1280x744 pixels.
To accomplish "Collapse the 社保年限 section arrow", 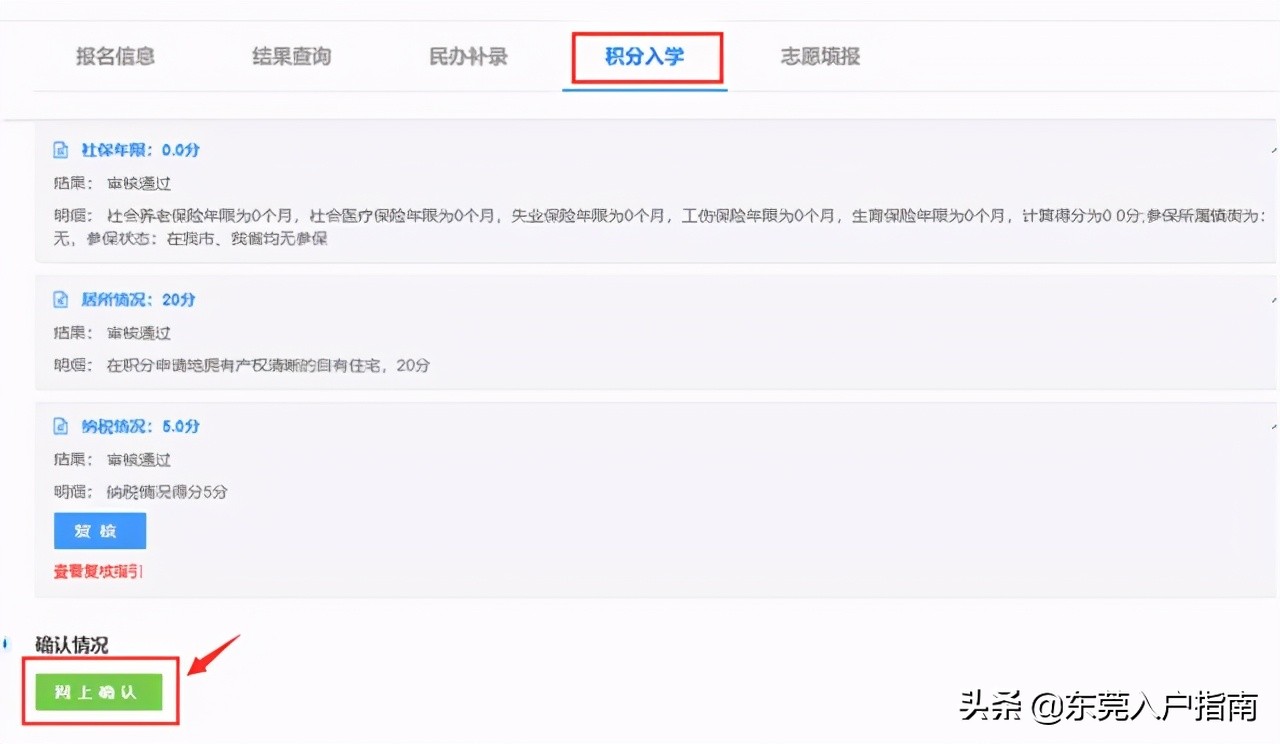I will pos(1273,150).
